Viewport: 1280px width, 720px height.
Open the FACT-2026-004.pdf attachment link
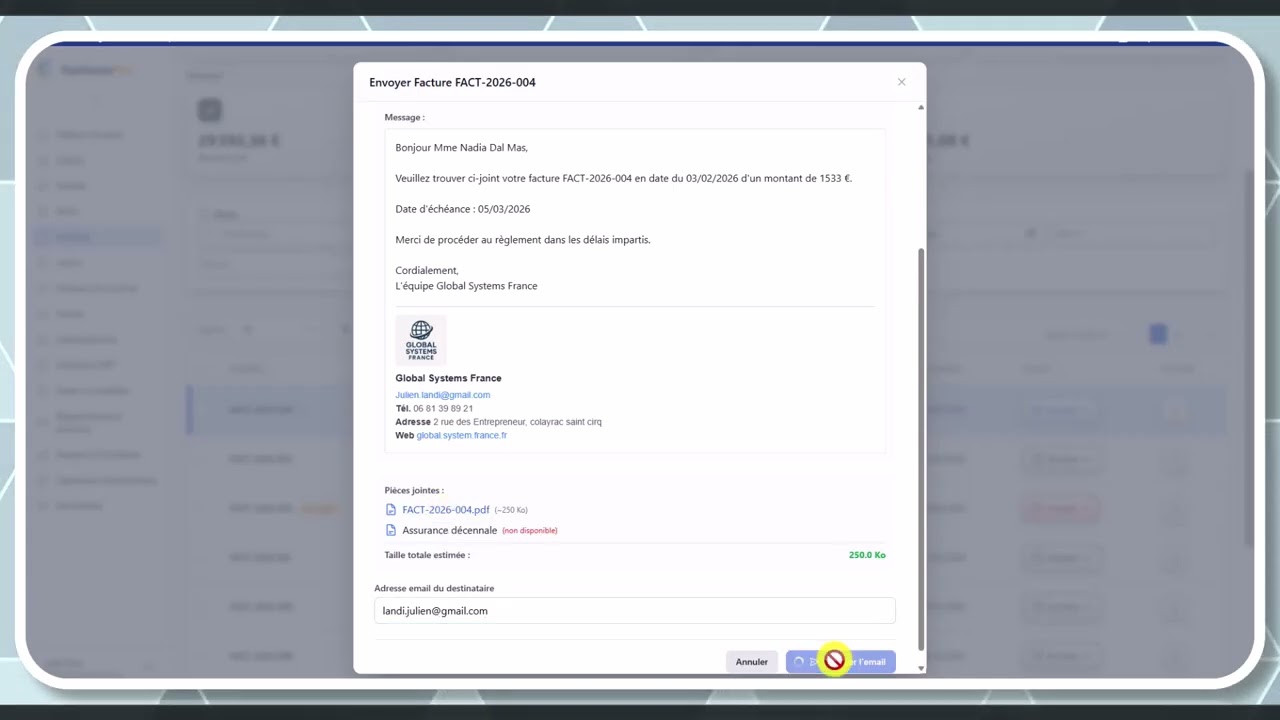point(446,510)
